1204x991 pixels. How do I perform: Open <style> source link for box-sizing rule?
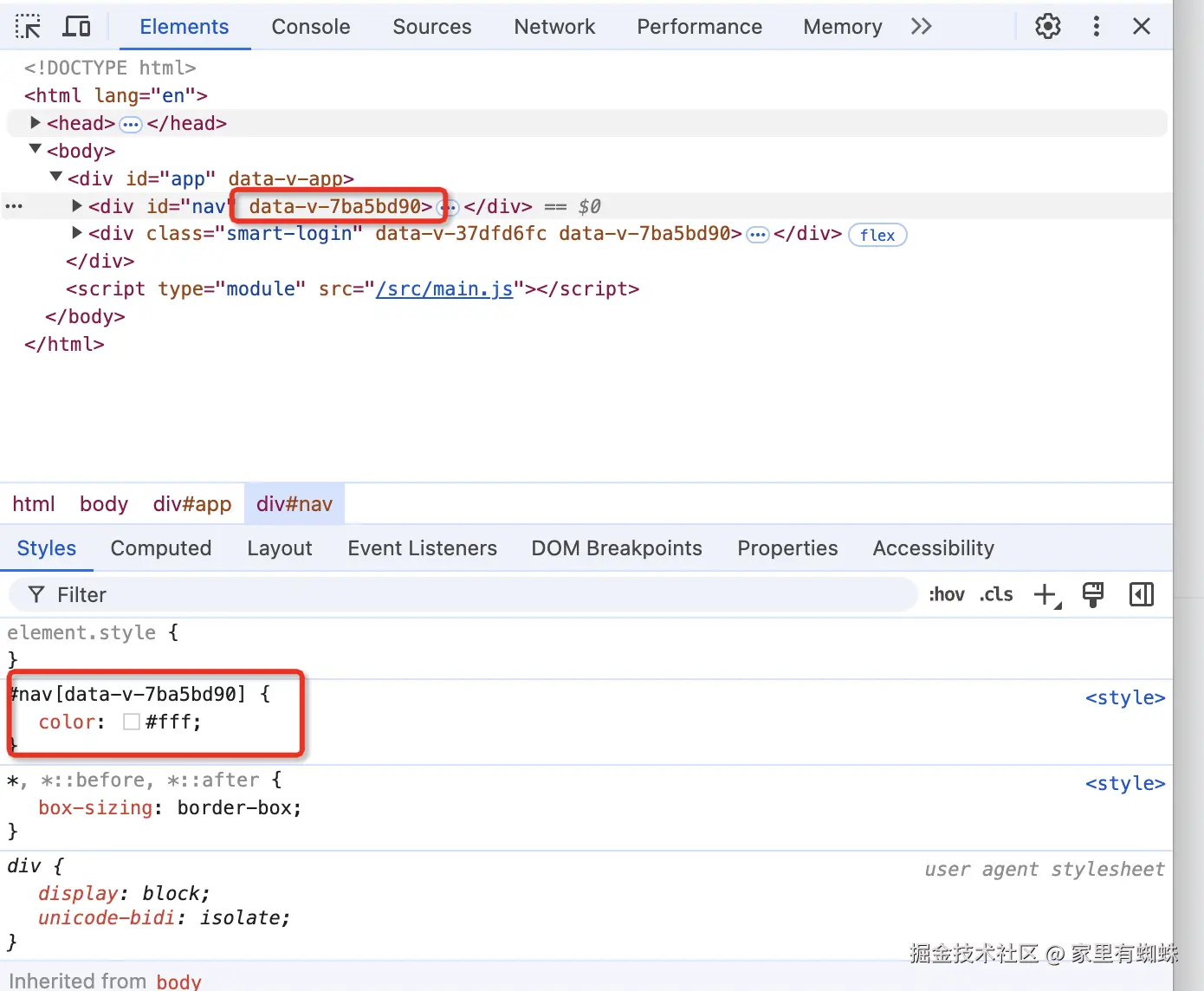(1125, 783)
